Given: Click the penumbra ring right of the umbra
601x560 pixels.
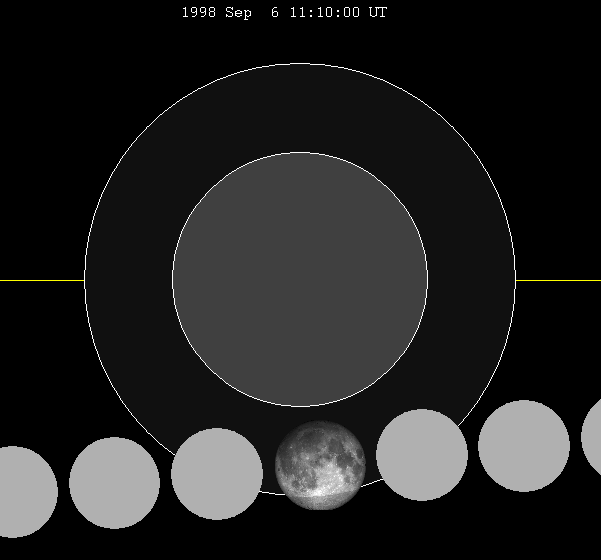Looking at the screenshot, I should click(x=472, y=280).
